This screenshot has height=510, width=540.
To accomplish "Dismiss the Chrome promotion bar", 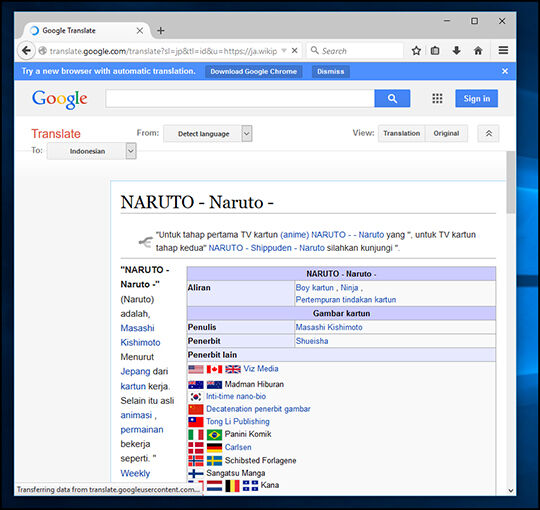I will coord(330,71).
